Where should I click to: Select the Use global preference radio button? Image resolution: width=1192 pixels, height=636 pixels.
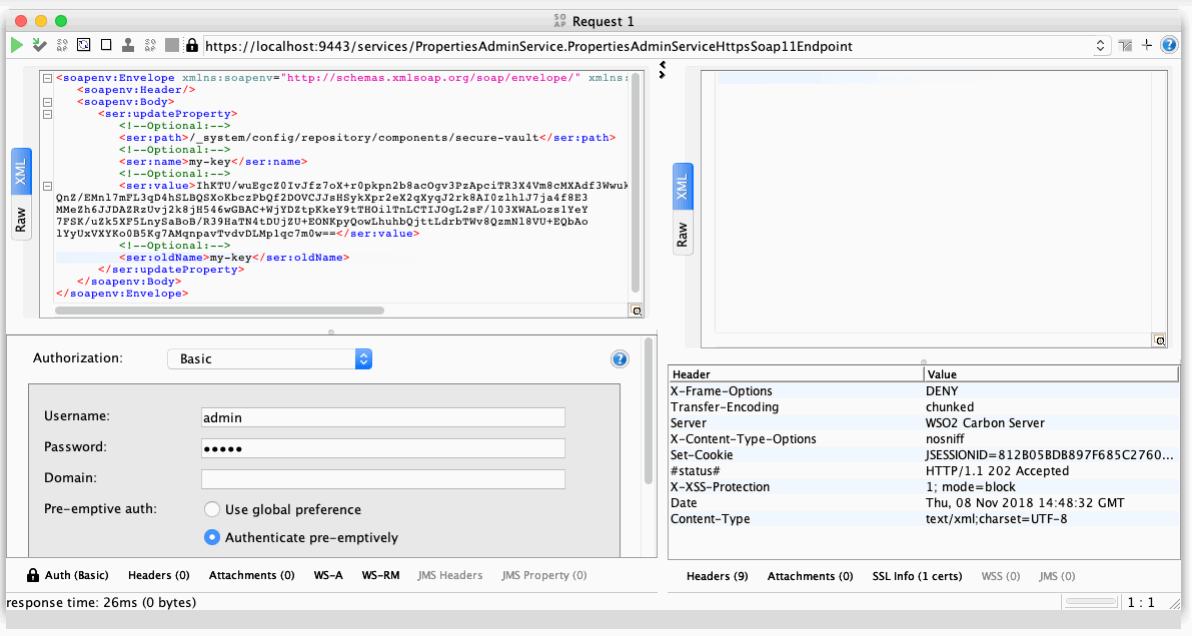click(212, 509)
